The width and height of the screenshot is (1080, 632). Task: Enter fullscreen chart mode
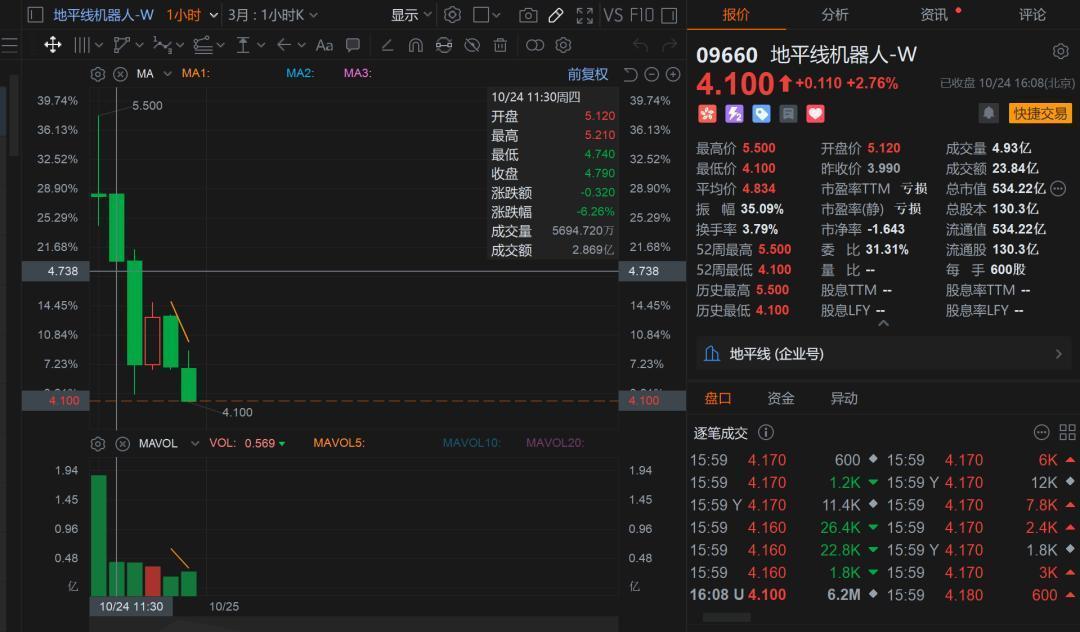pyautogui.click(x=585, y=15)
